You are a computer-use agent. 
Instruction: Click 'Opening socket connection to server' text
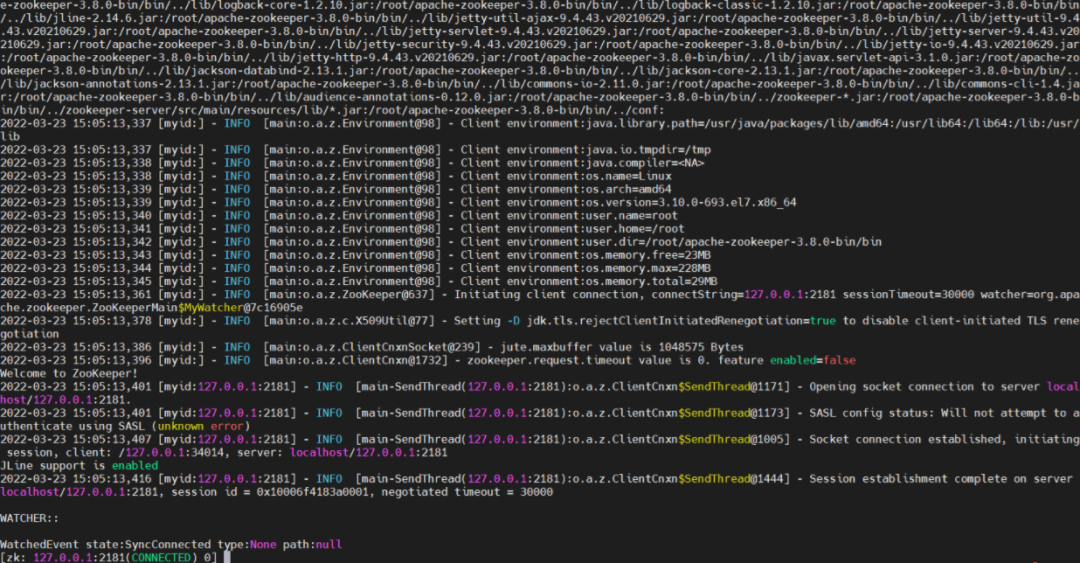coord(925,387)
